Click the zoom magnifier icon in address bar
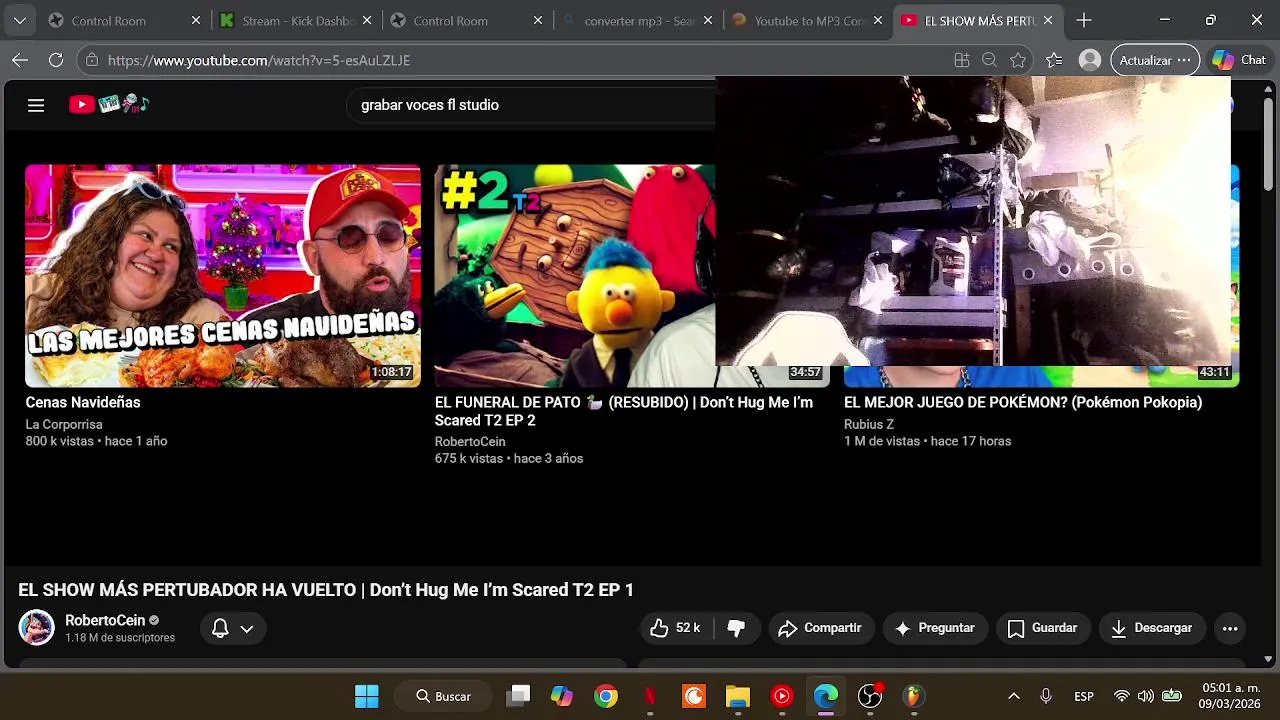 tap(990, 60)
